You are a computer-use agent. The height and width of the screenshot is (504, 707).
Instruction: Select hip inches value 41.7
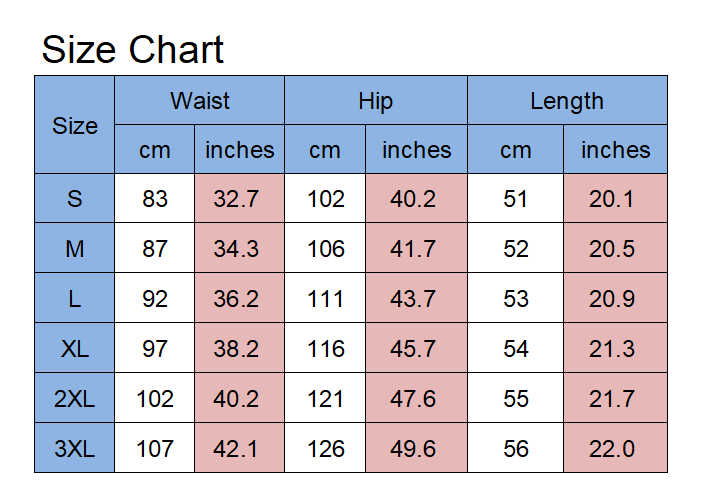[x=413, y=249]
